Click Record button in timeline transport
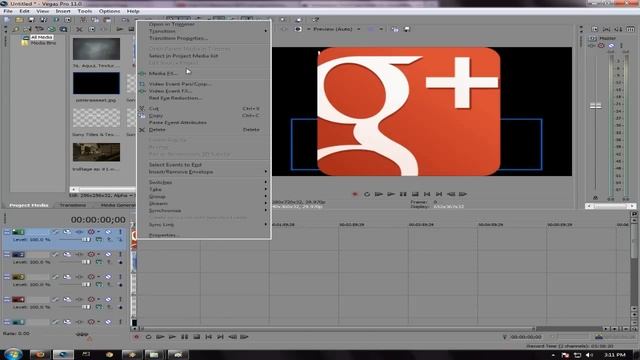This screenshot has height=360, width=640. tap(136, 337)
